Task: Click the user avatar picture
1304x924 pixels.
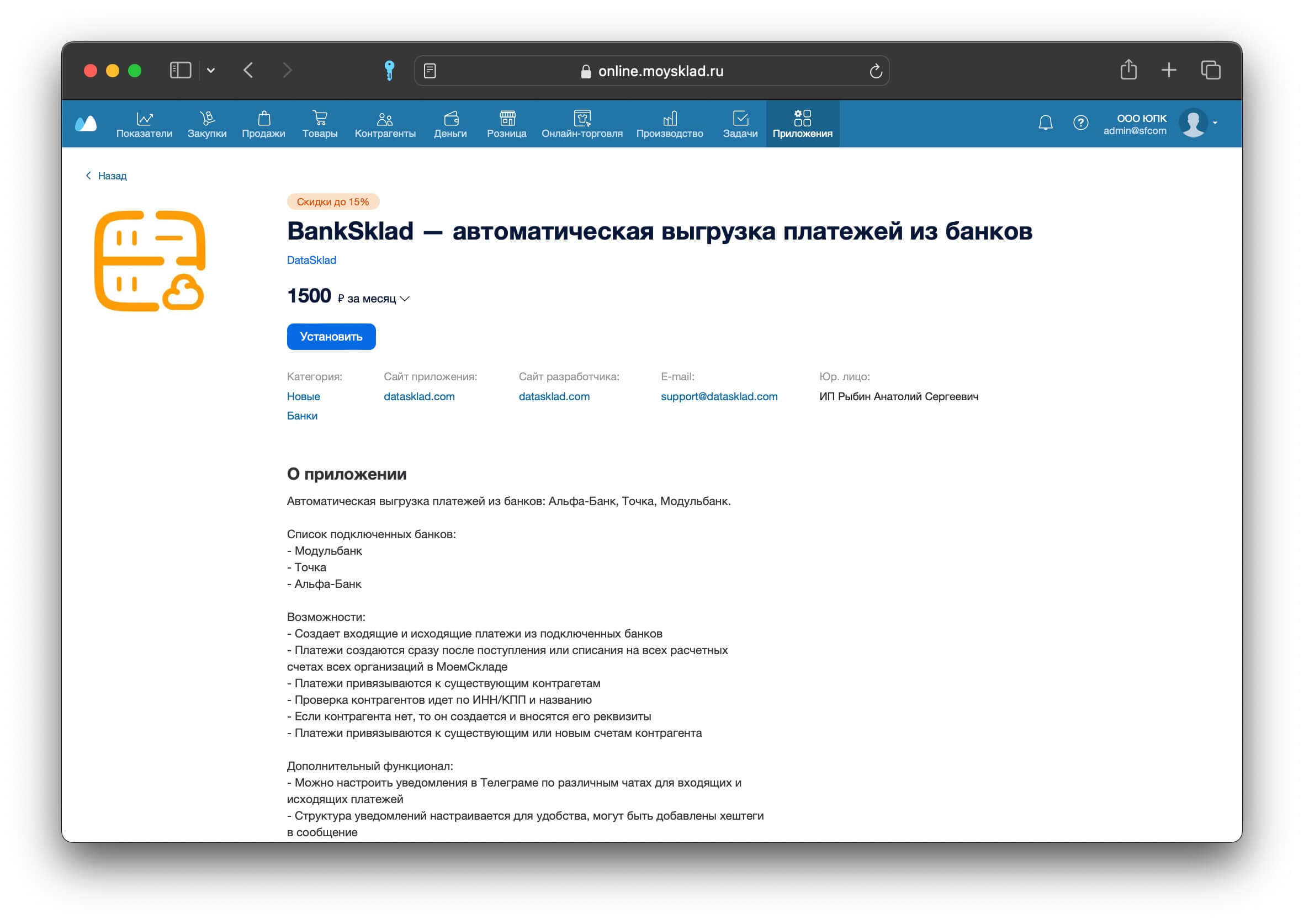Action: coord(1192,123)
